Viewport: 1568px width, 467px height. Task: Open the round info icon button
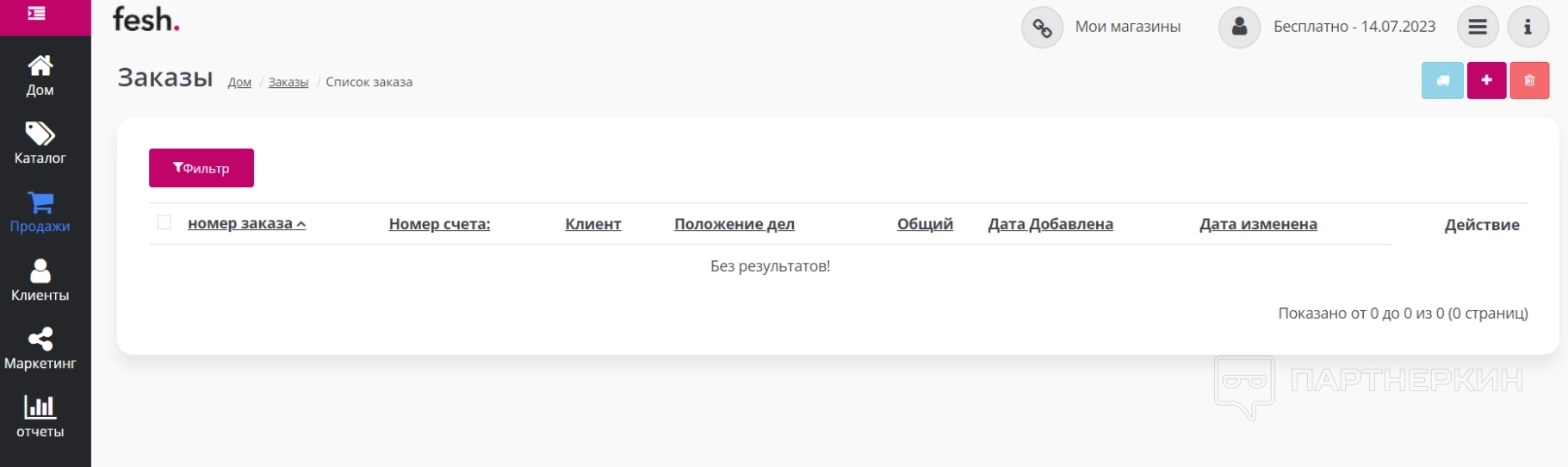click(x=1528, y=28)
